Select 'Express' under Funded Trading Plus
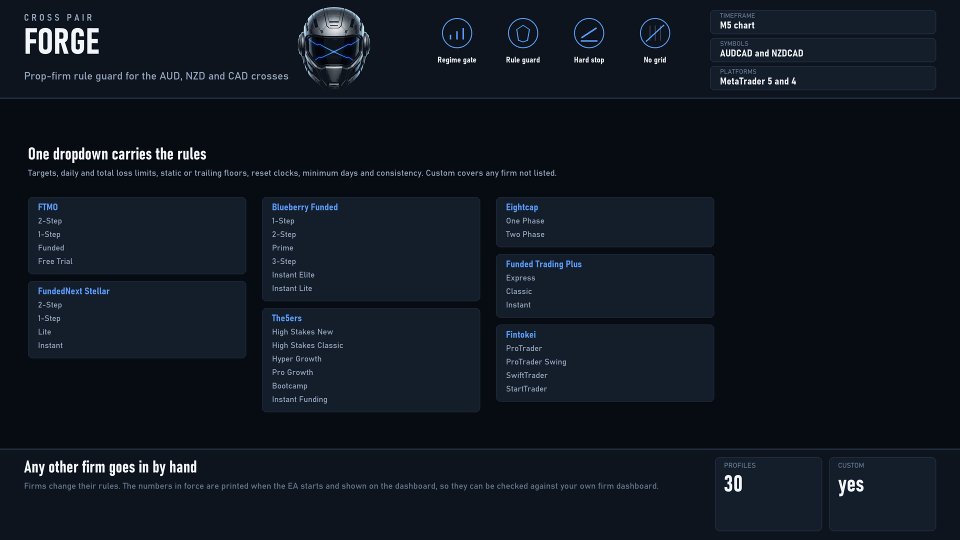 (520, 278)
